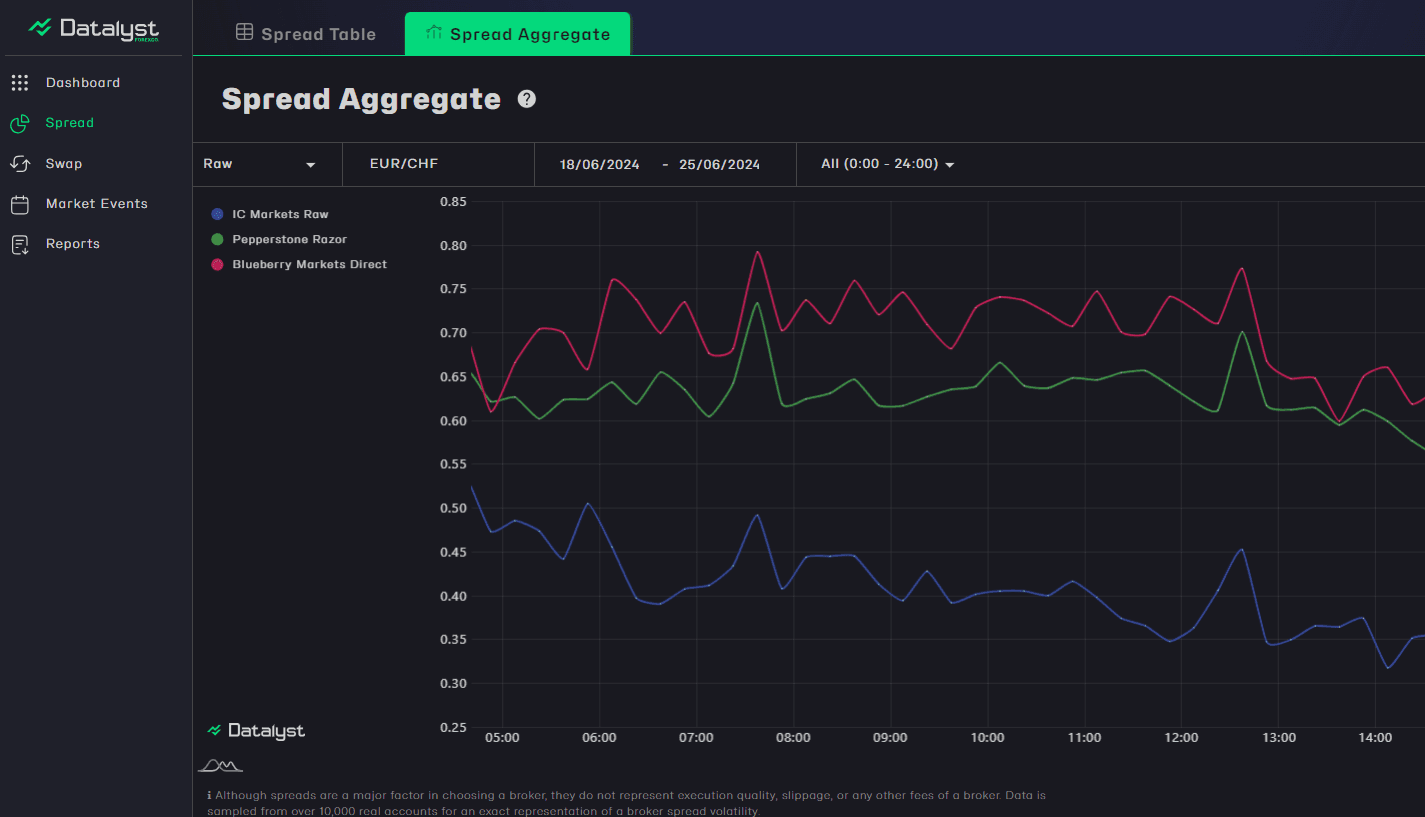
Task: Click the blue IC Markets Raw color dot
Action: (x=217, y=214)
